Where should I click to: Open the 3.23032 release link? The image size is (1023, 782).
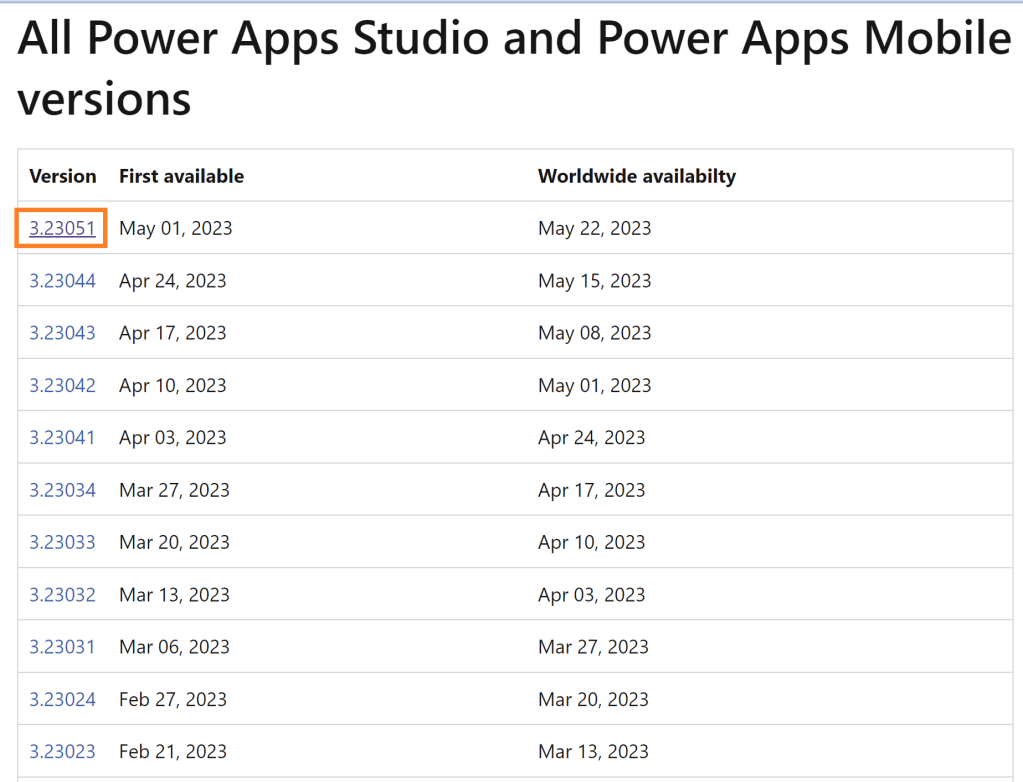point(62,595)
